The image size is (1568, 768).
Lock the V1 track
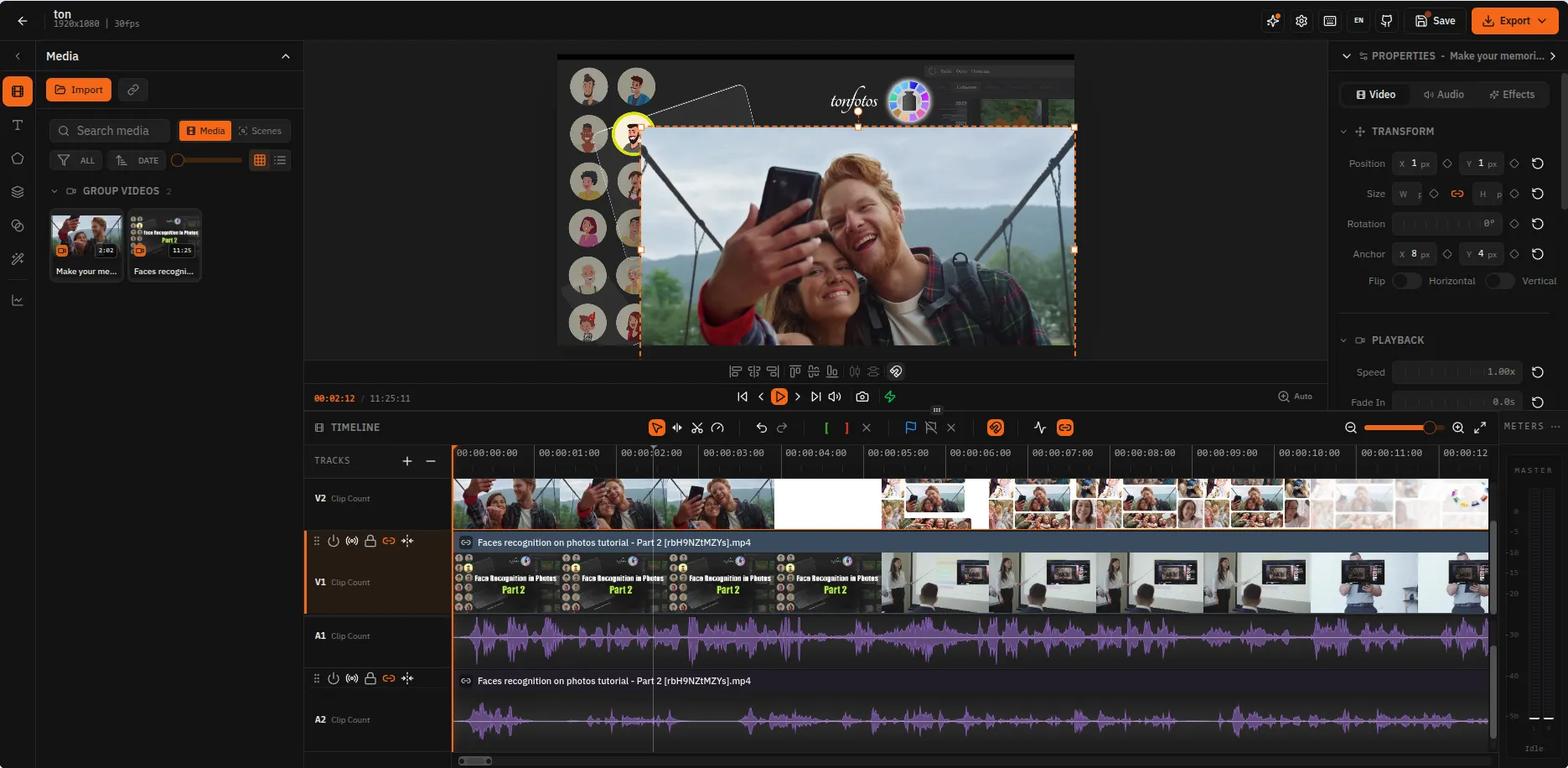click(370, 541)
